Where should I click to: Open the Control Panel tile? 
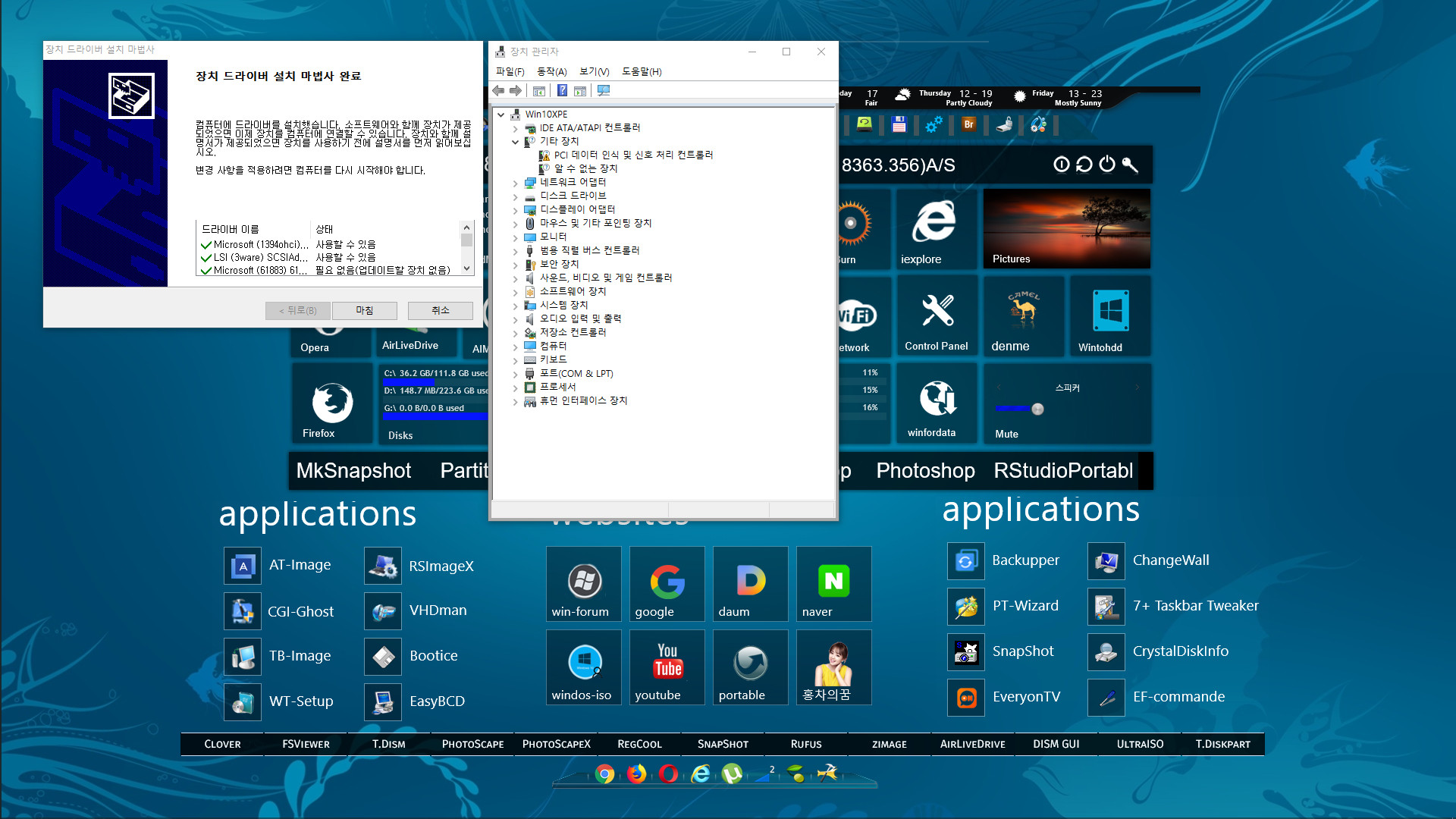(937, 315)
